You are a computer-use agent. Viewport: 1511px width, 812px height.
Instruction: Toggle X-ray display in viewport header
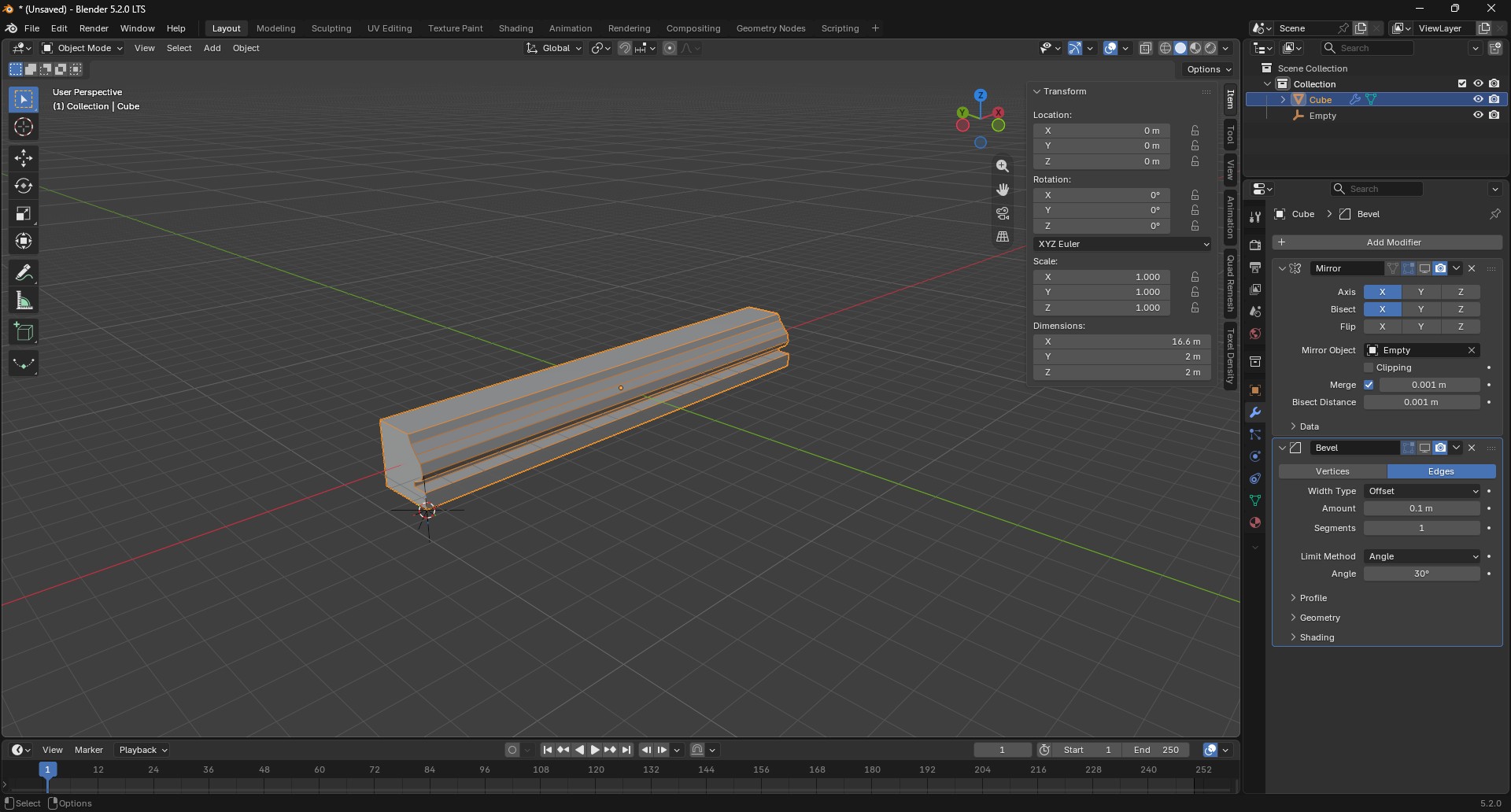tap(1146, 48)
